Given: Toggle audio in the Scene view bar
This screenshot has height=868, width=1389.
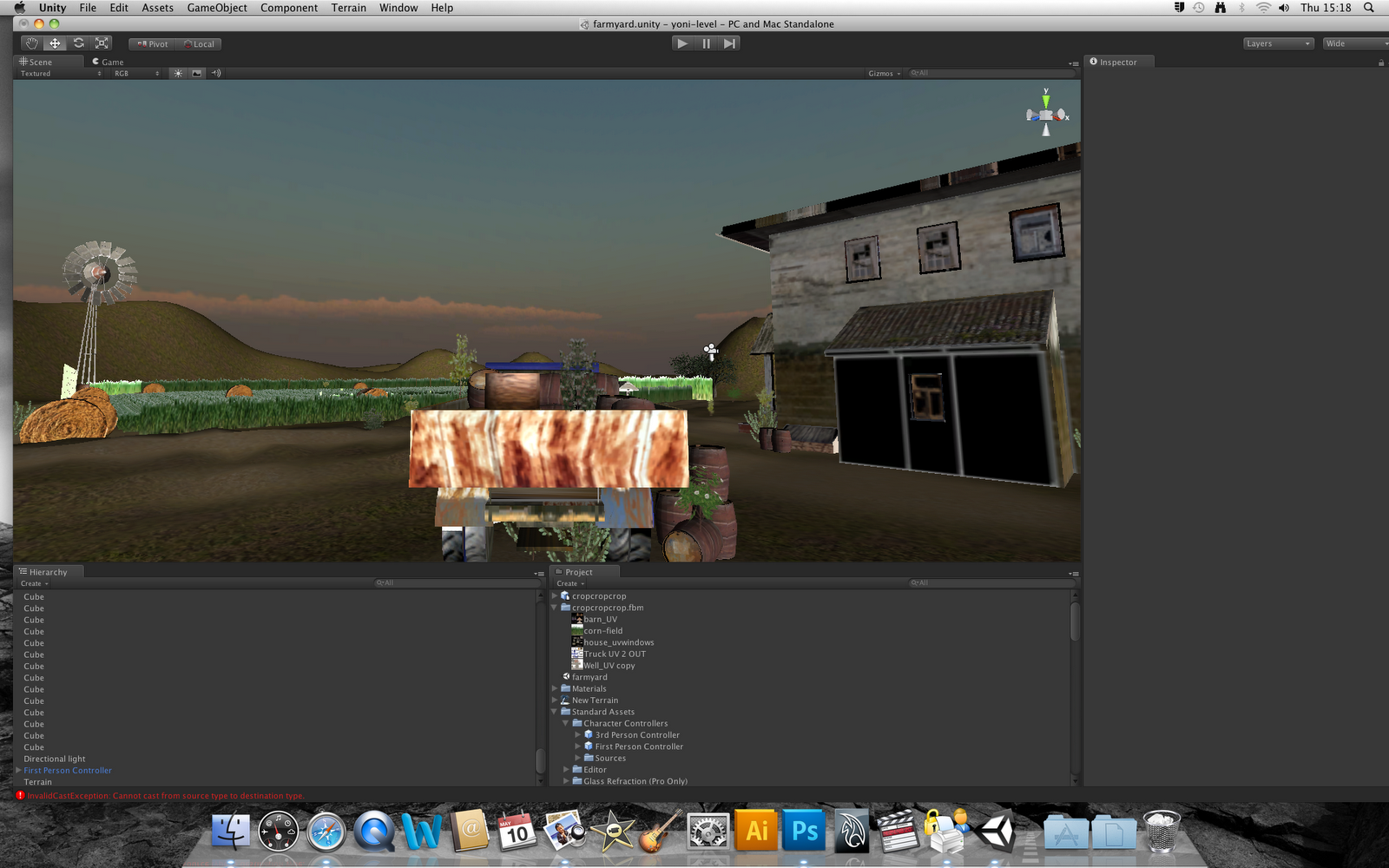Looking at the screenshot, I should tap(215, 73).
